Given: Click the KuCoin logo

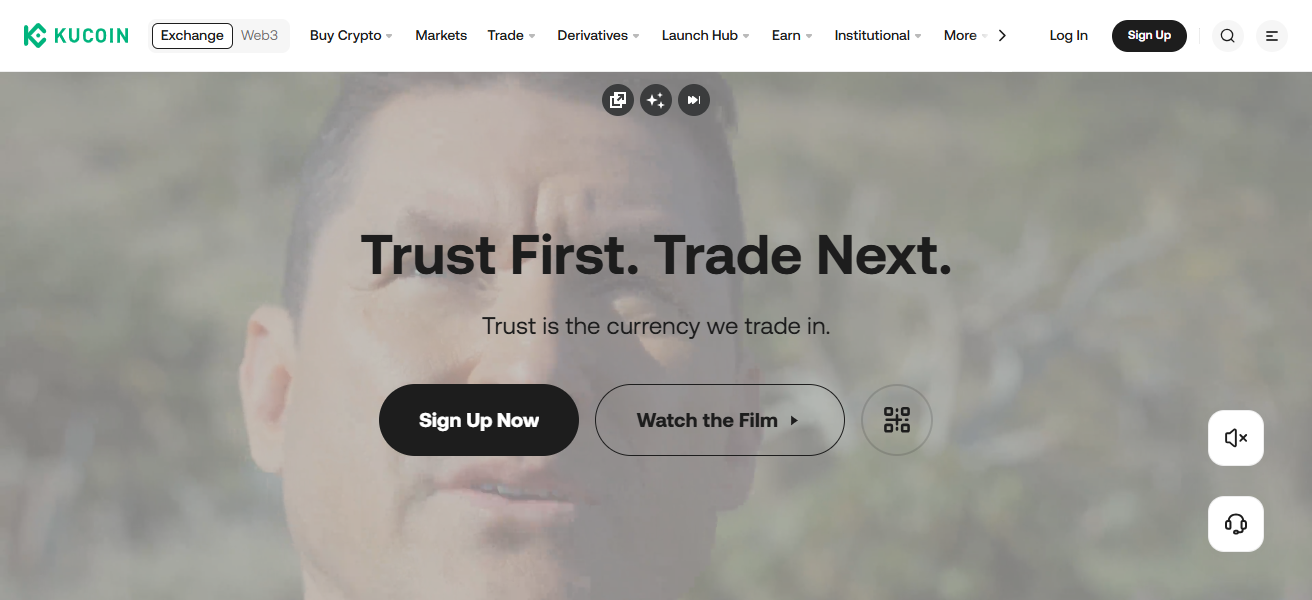Looking at the screenshot, I should [x=76, y=36].
